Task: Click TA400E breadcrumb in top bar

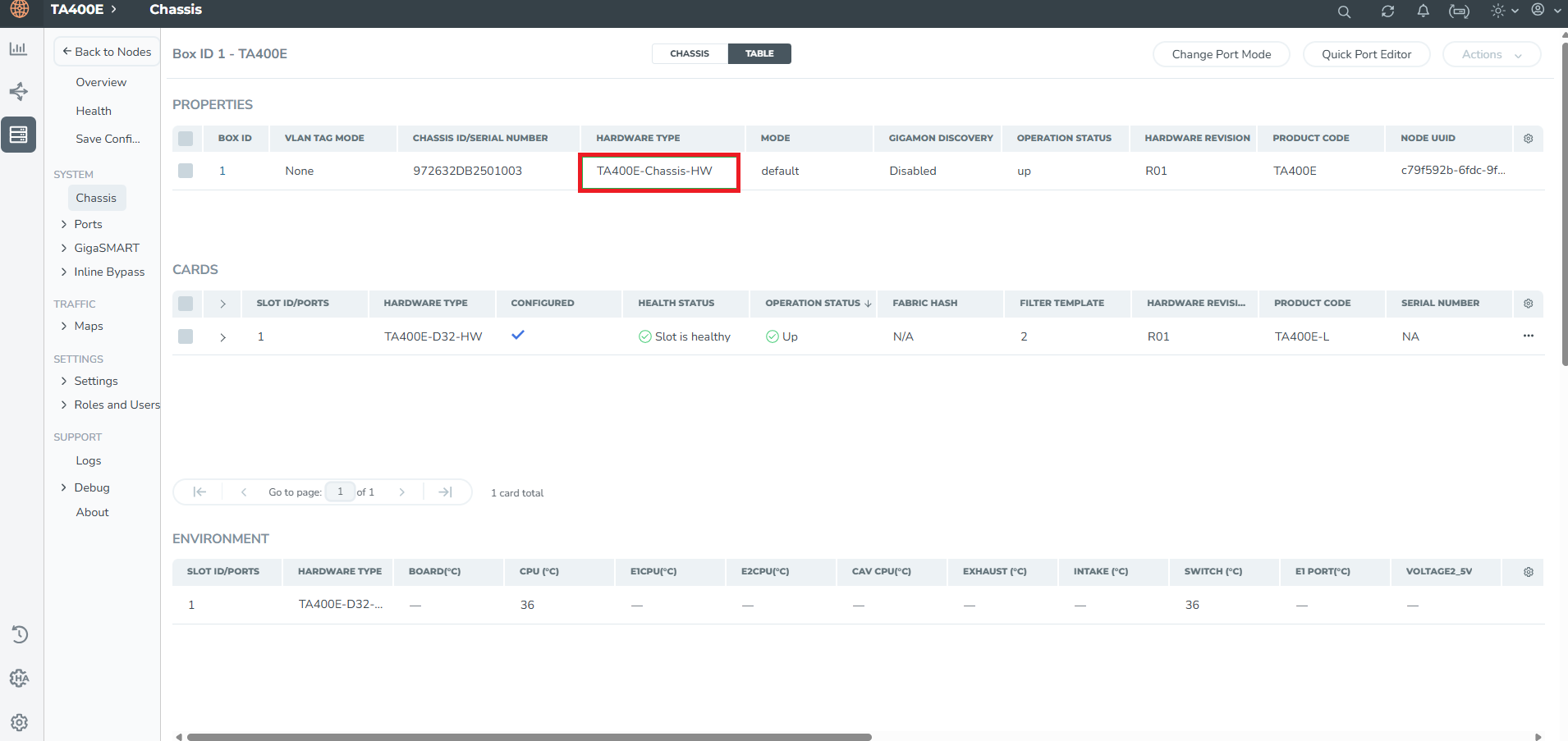Action: coord(77,9)
